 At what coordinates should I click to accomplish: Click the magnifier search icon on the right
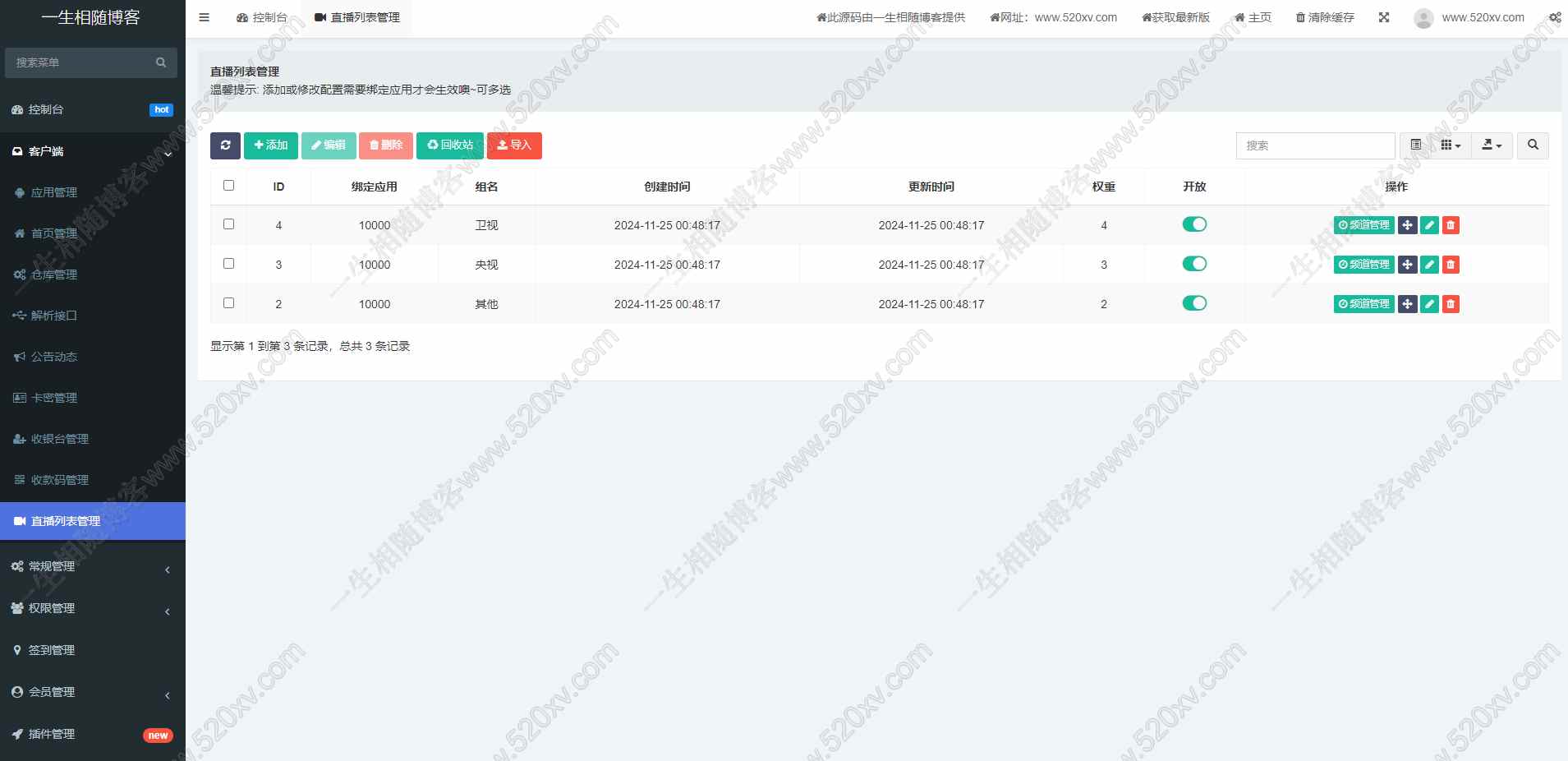pyautogui.click(x=1533, y=145)
